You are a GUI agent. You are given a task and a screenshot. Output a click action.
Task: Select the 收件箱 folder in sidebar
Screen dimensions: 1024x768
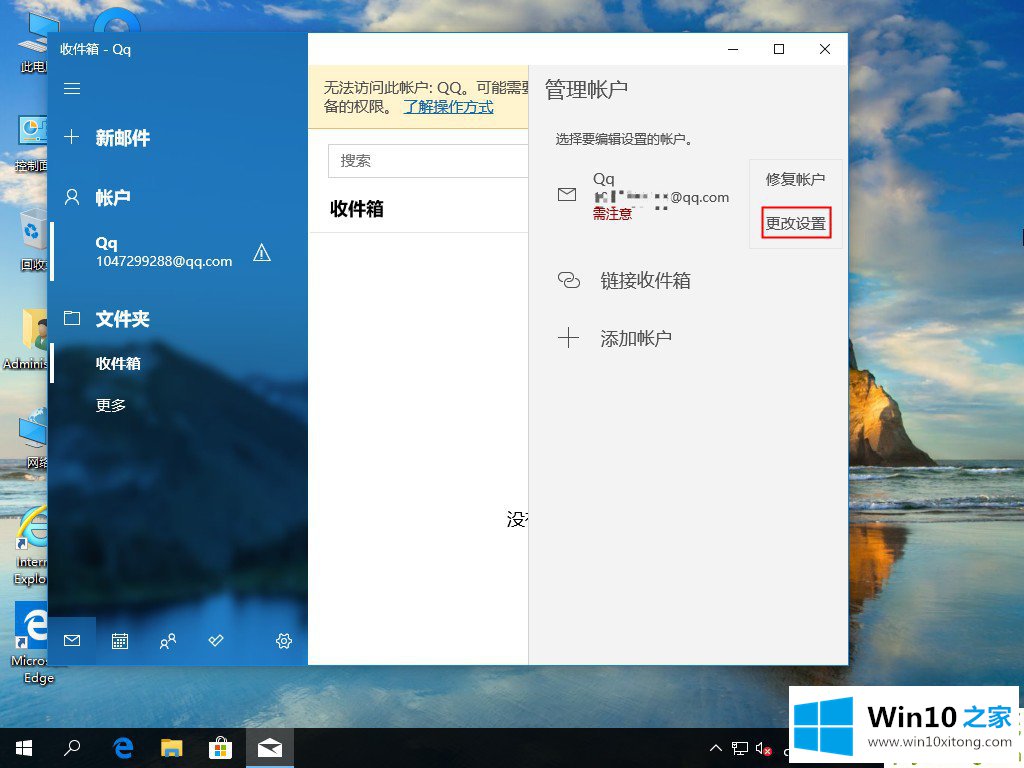coord(118,364)
